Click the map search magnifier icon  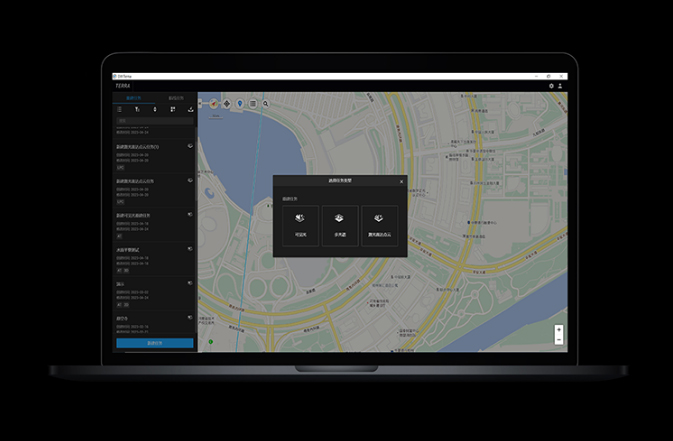pyautogui.click(x=266, y=103)
